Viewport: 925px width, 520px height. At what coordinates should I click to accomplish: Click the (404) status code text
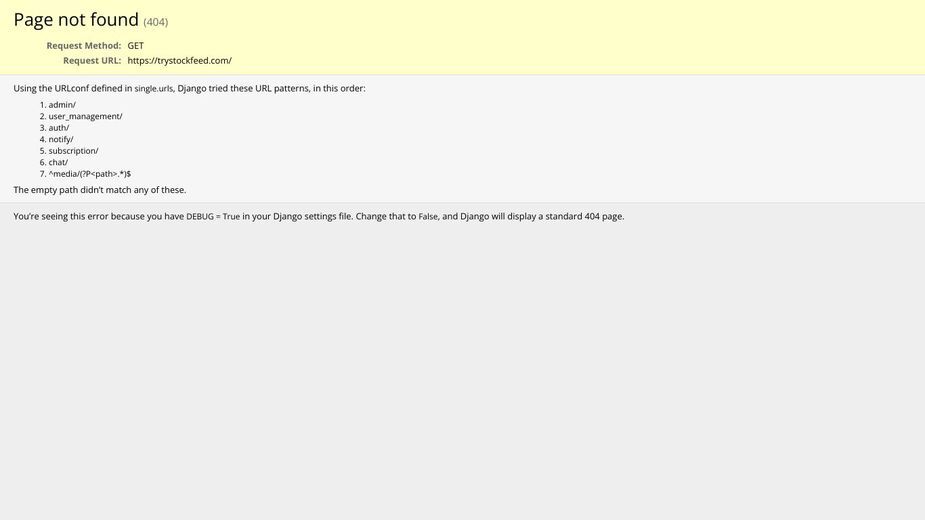(156, 22)
